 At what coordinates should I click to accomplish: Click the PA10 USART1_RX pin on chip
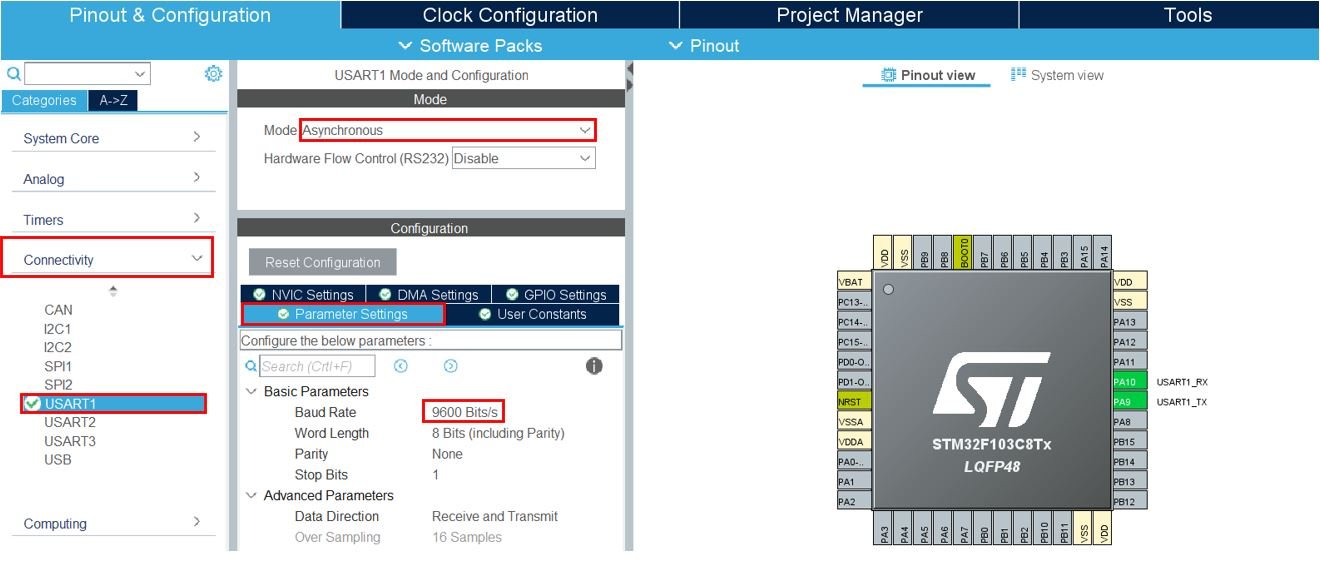click(x=1129, y=382)
